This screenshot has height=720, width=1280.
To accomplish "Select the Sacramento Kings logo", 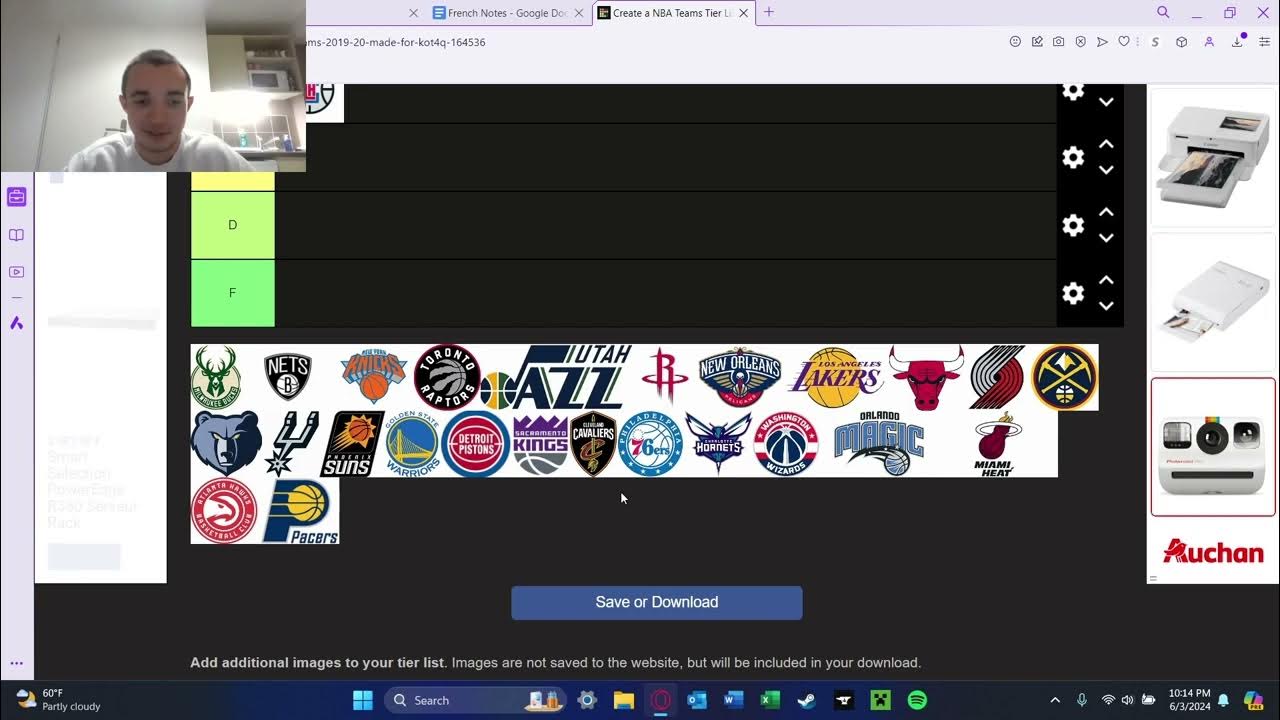I will (x=540, y=443).
